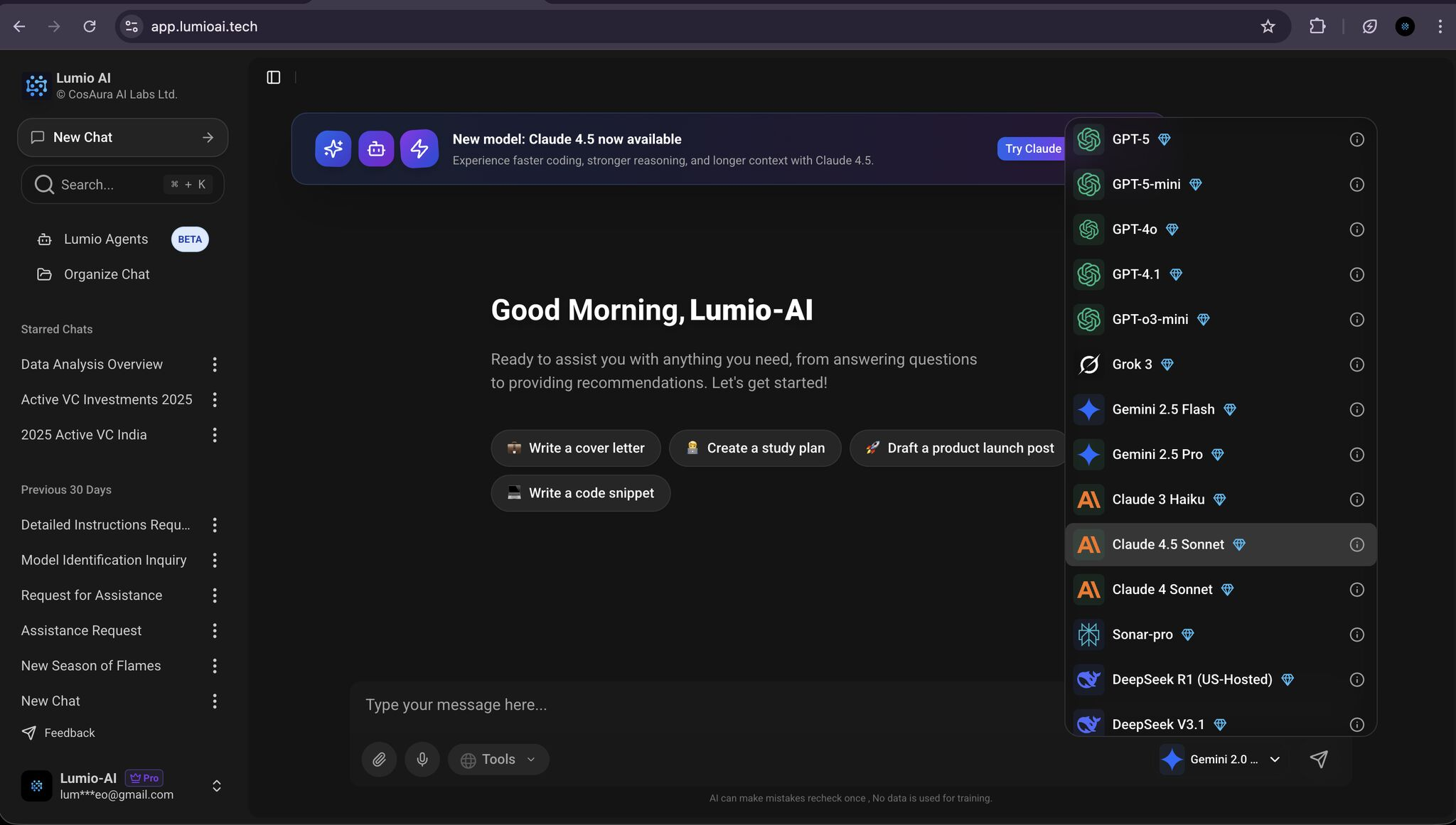Select DeepSeek R1 (US-Hosted) model

pyautogui.click(x=1192, y=680)
